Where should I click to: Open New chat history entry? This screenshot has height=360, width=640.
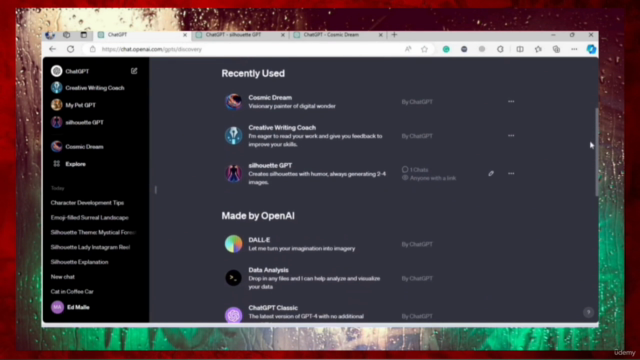tap(63, 277)
